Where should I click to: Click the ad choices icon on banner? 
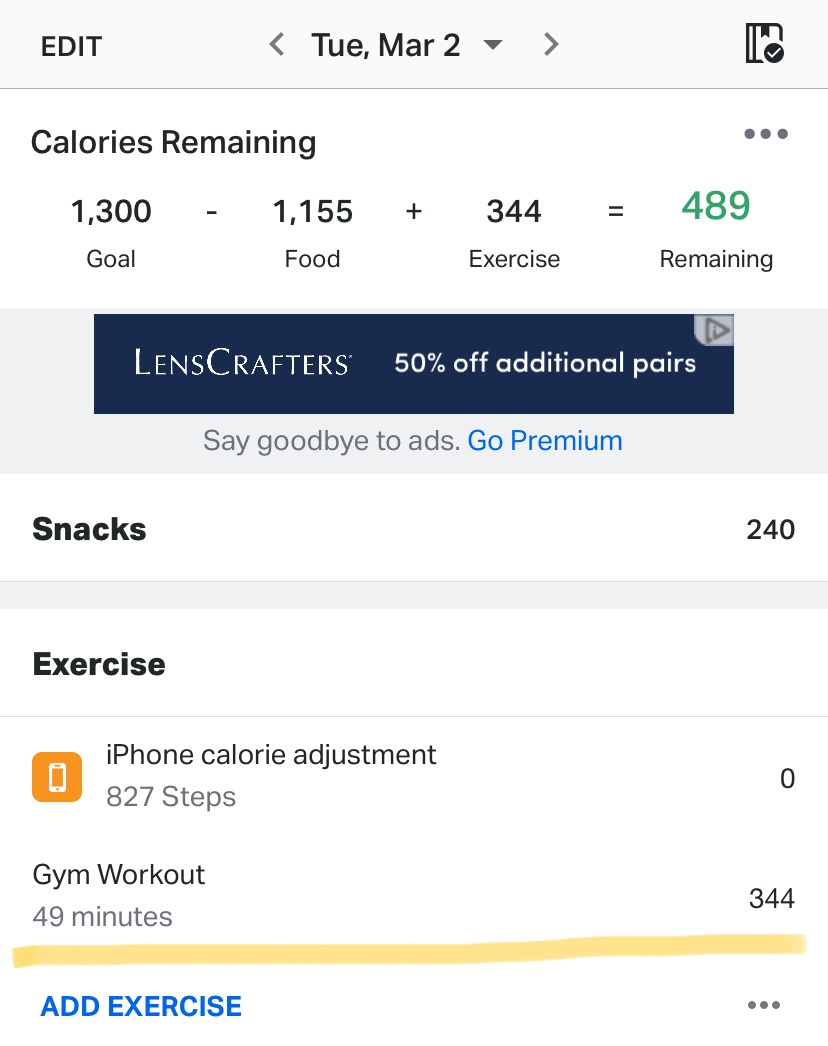714,330
